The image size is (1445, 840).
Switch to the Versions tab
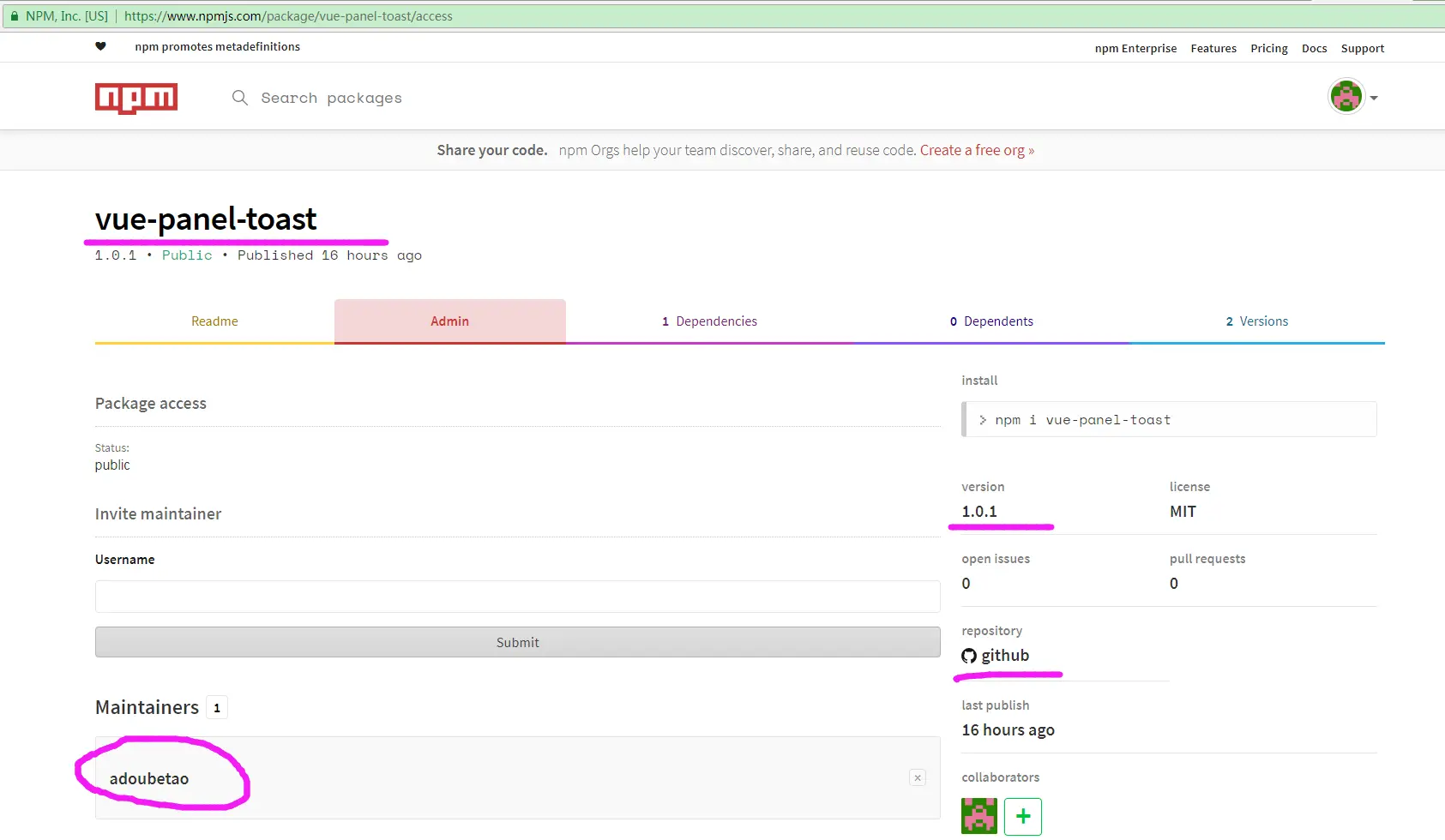click(1257, 321)
